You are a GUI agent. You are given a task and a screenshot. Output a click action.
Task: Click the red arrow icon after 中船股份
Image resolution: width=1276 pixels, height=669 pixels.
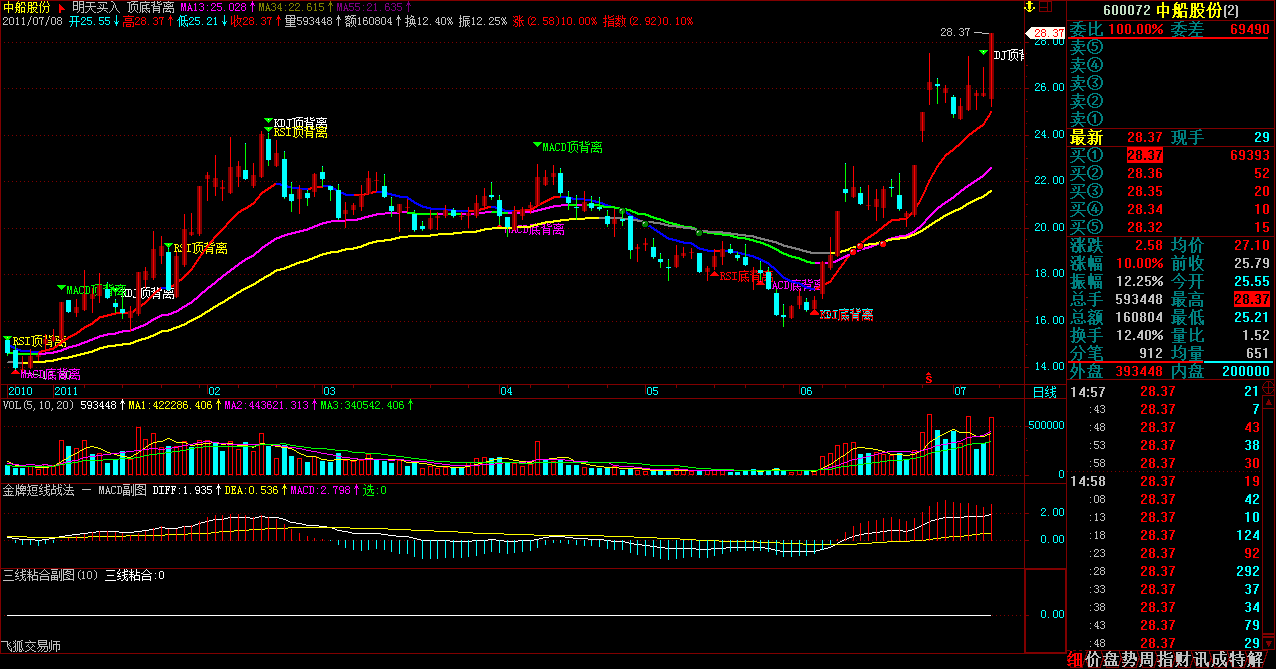(x=60, y=7)
